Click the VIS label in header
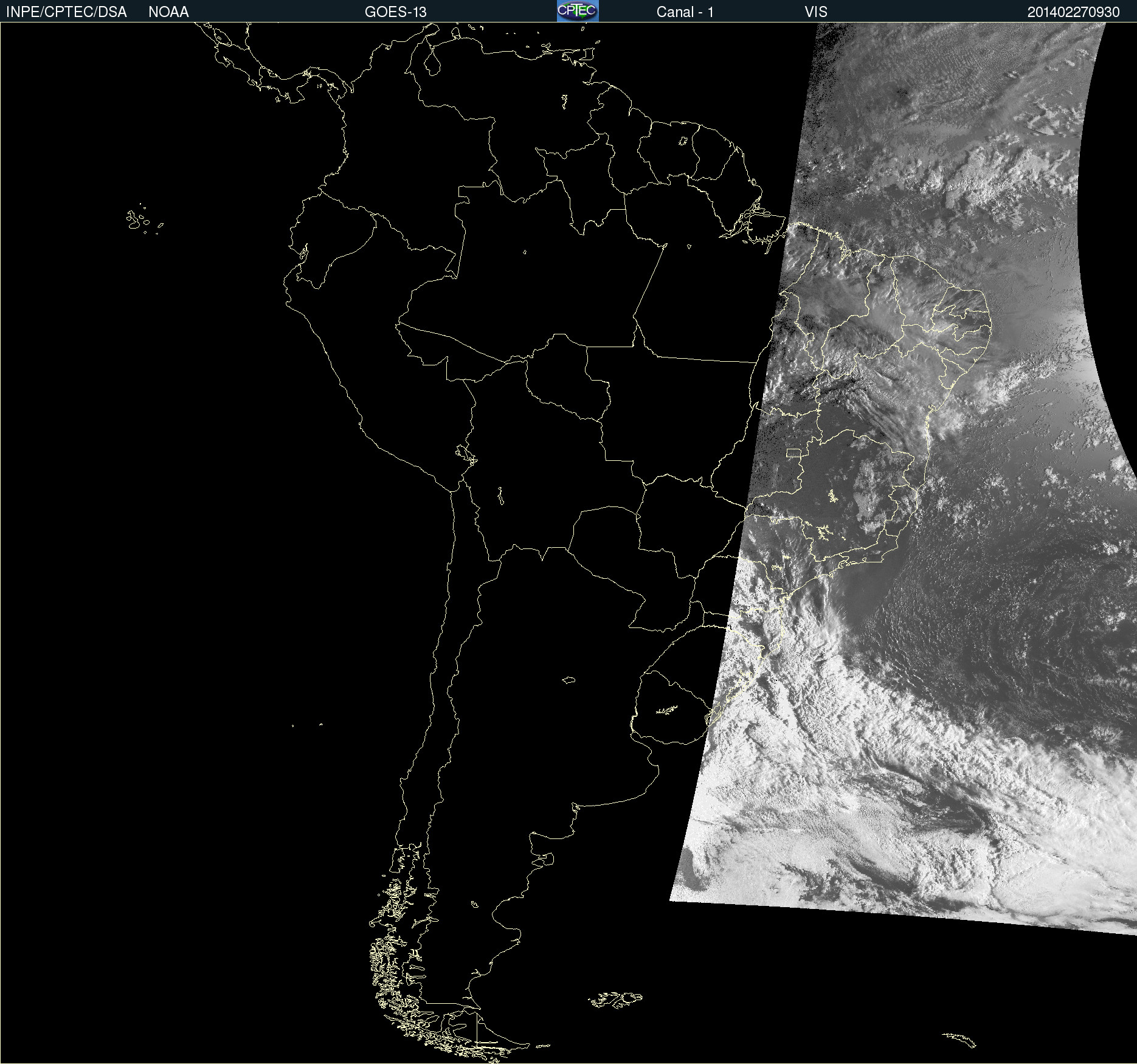 click(x=816, y=12)
